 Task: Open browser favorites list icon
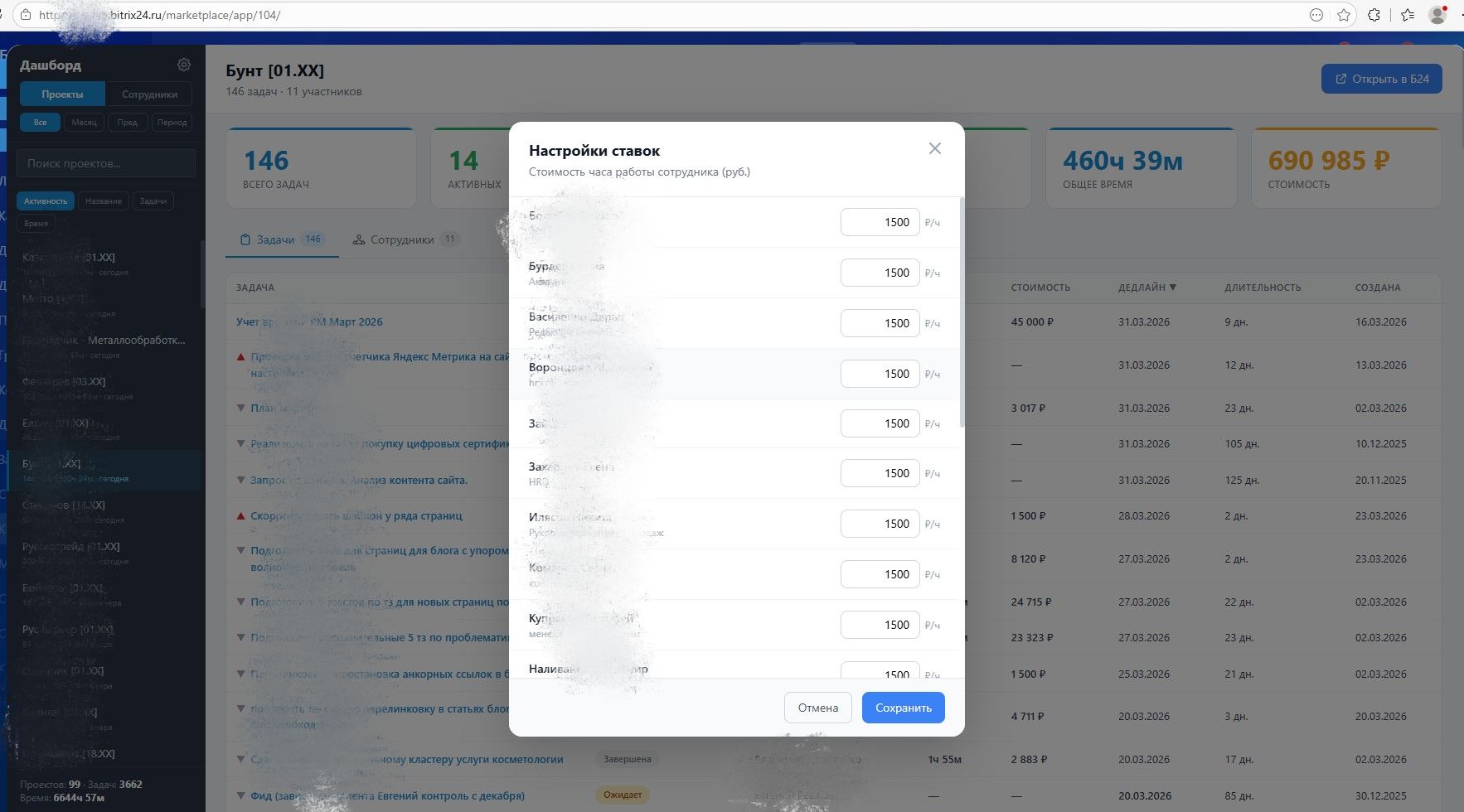[x=1407, y=15]
